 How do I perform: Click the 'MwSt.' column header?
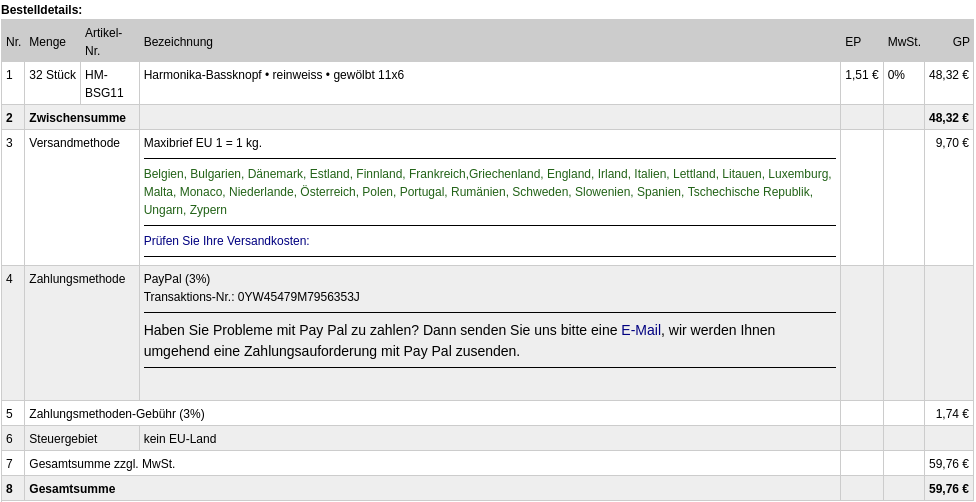(904, 42)
